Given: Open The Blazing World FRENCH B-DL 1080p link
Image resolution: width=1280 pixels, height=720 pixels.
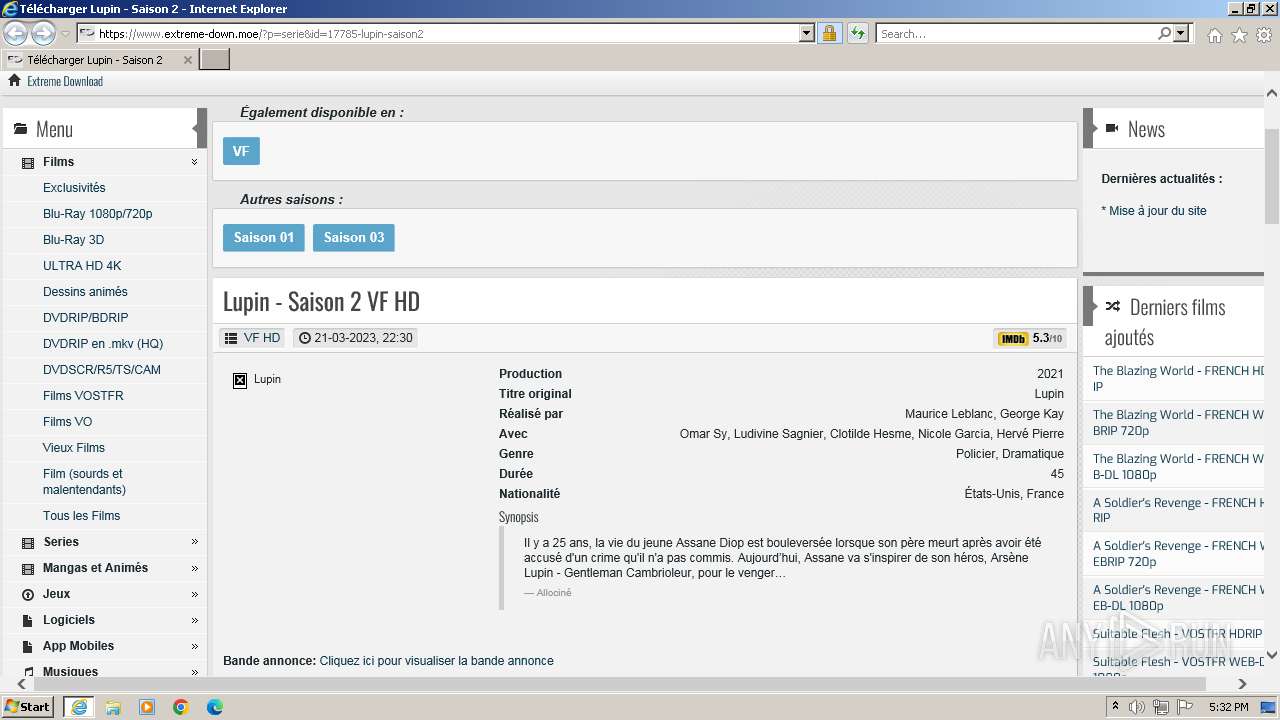Looking at the screenshot, I should [1178, 467].
